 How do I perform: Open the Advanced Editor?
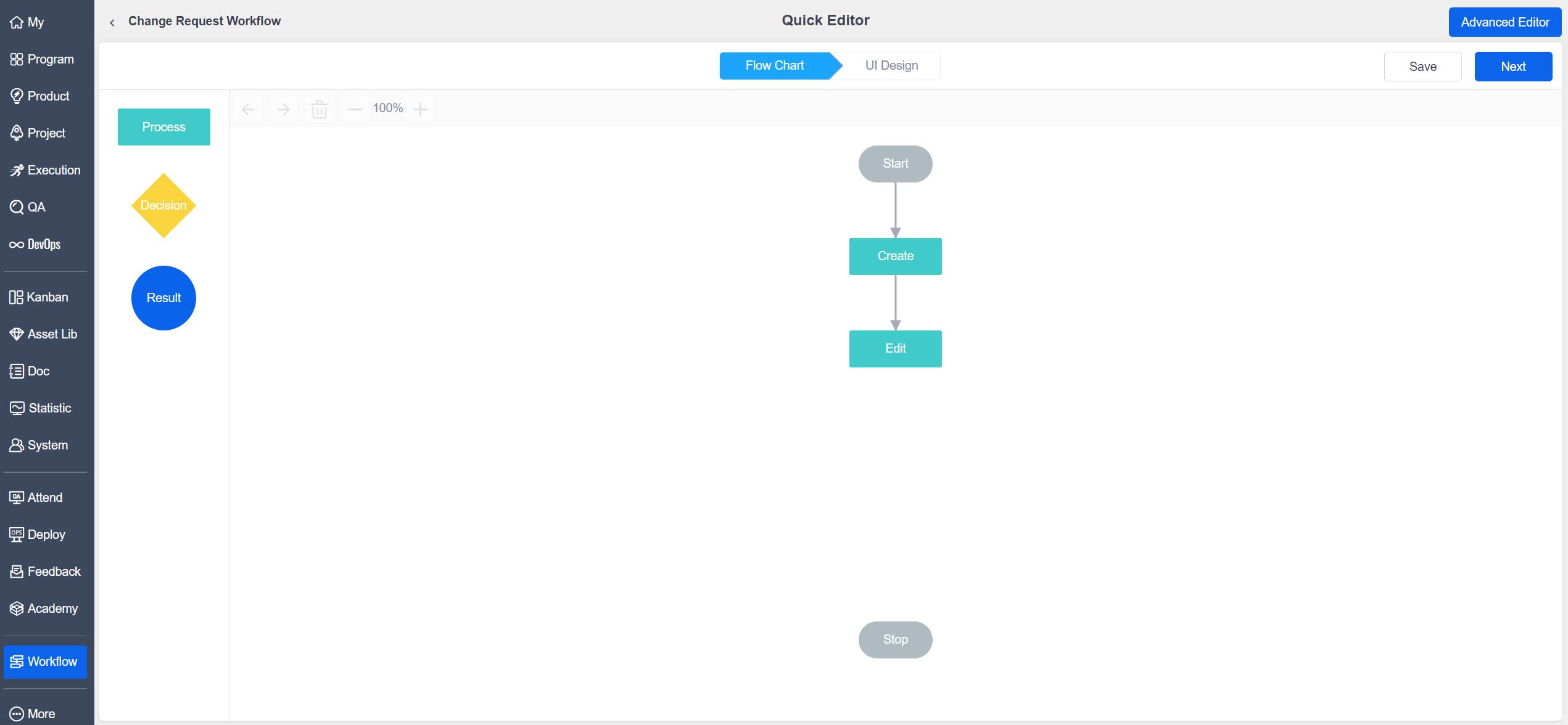click(x=1504, y=22)
